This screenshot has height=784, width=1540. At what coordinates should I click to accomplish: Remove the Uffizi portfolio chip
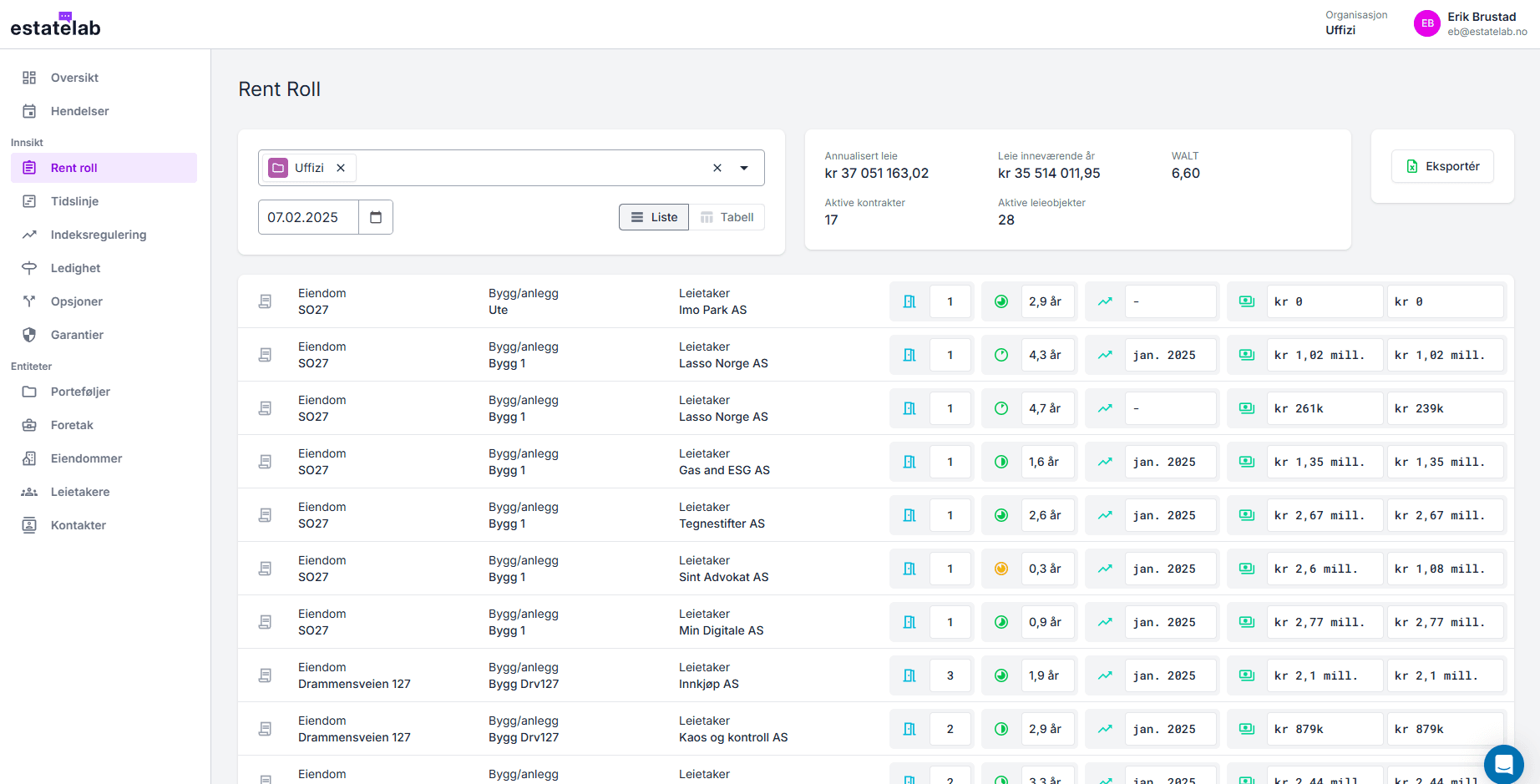341,168
